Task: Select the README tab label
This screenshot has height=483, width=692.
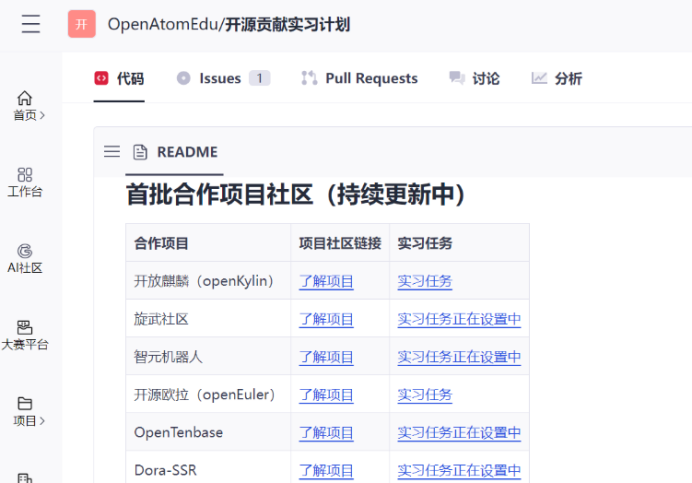Action: click(x=188, y=152)
